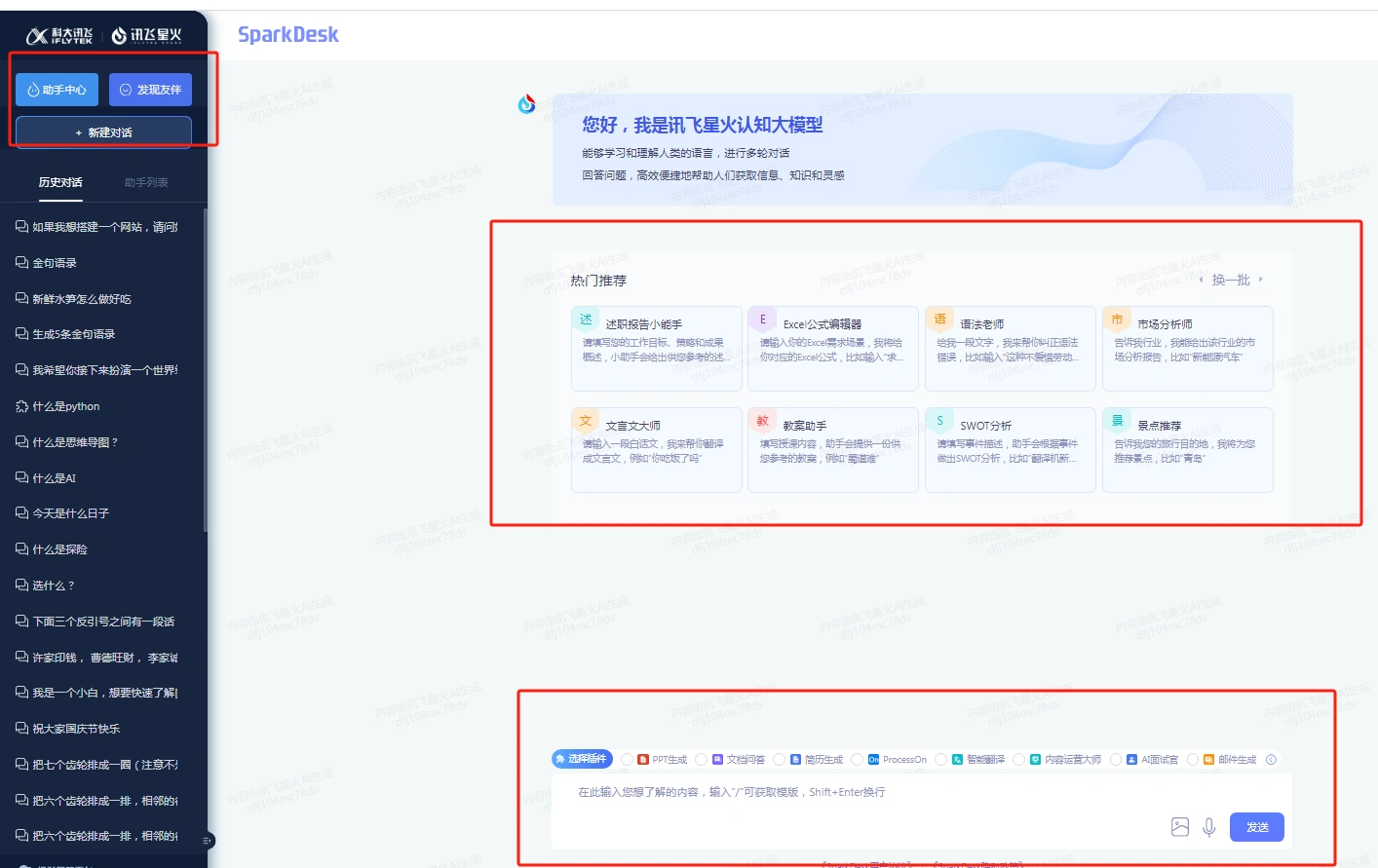Click 换一批 to refresh recommendations

tap(1231, 280)
